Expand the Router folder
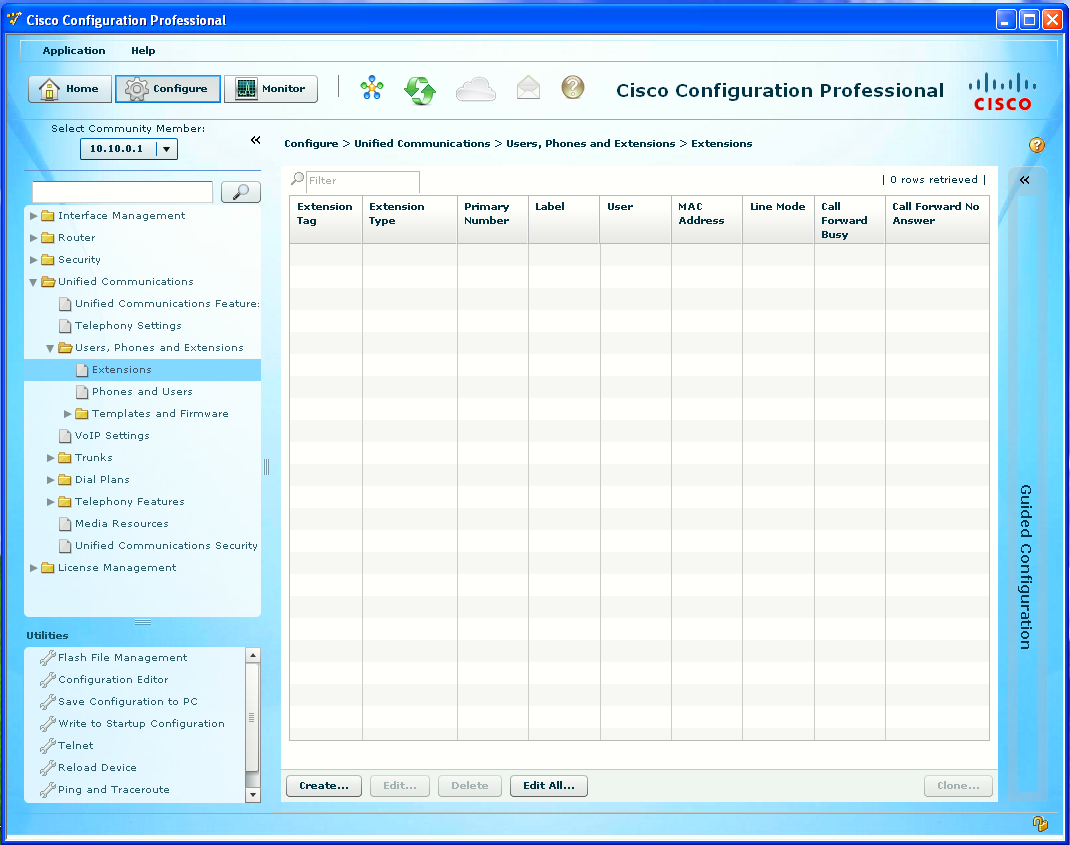The image size is (1070, 845). point(33,238)
